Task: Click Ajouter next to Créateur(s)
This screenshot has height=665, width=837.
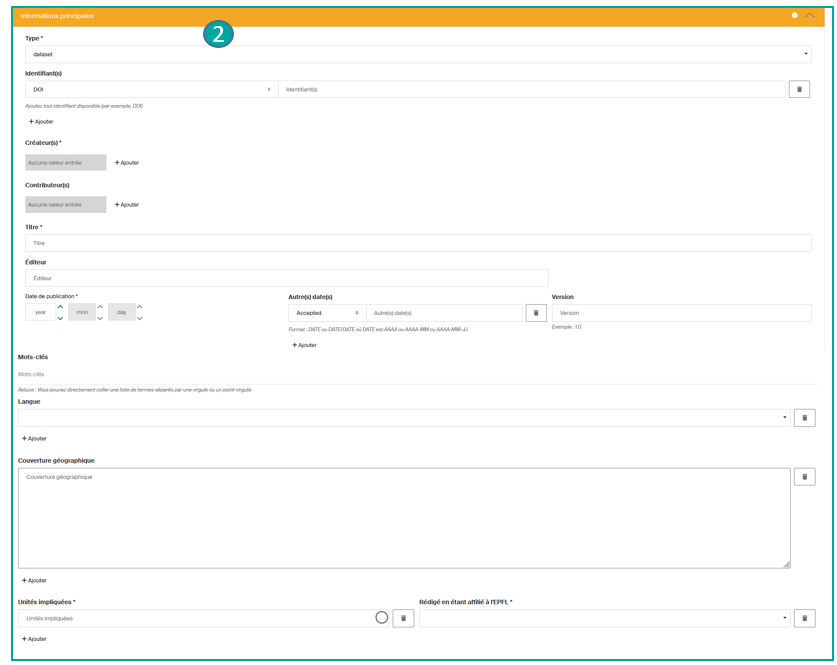Action: [127, 162]
